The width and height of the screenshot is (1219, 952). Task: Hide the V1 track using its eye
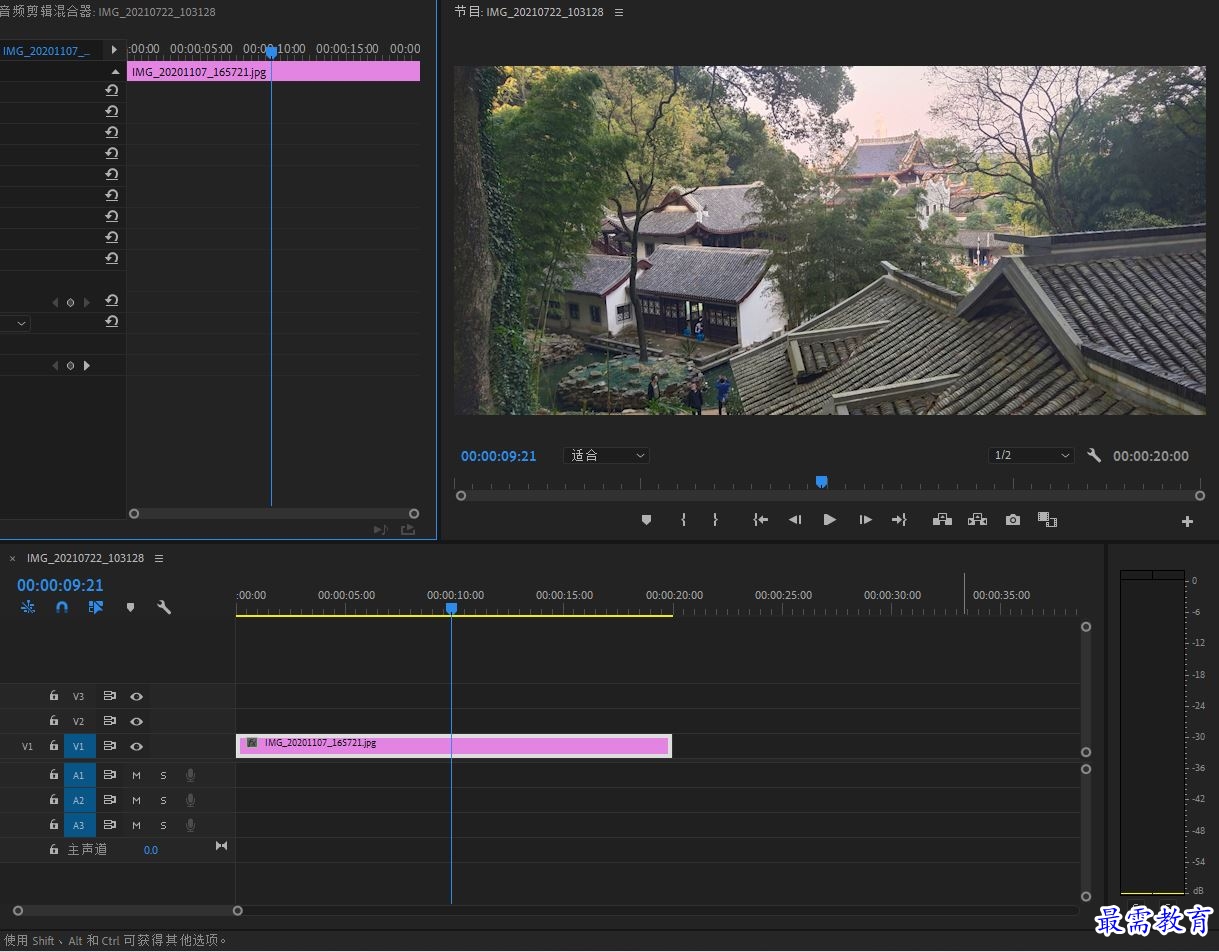(x=137, y=746)
